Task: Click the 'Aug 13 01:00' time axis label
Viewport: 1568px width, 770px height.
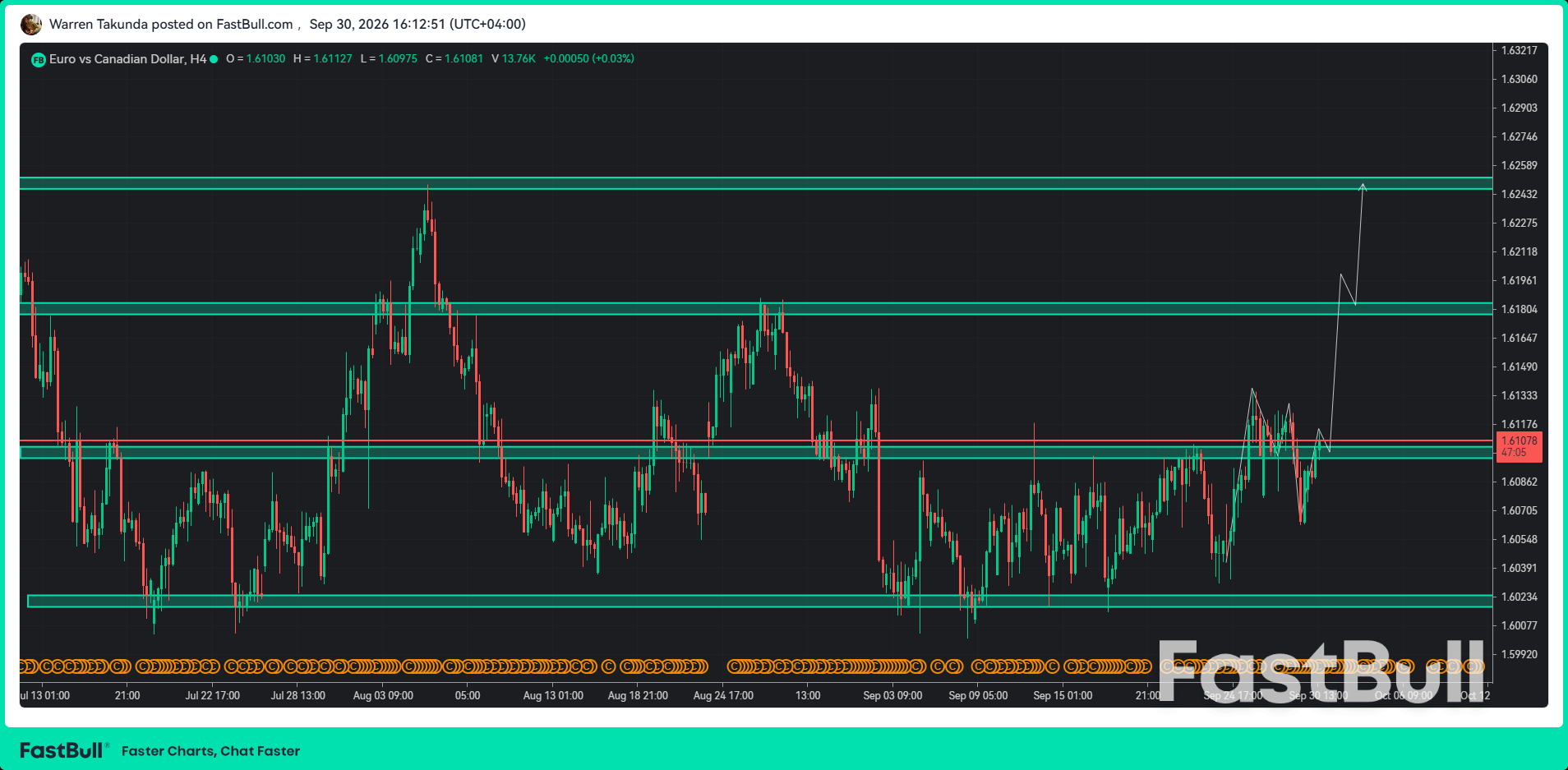Action: (x=553, y=695)
